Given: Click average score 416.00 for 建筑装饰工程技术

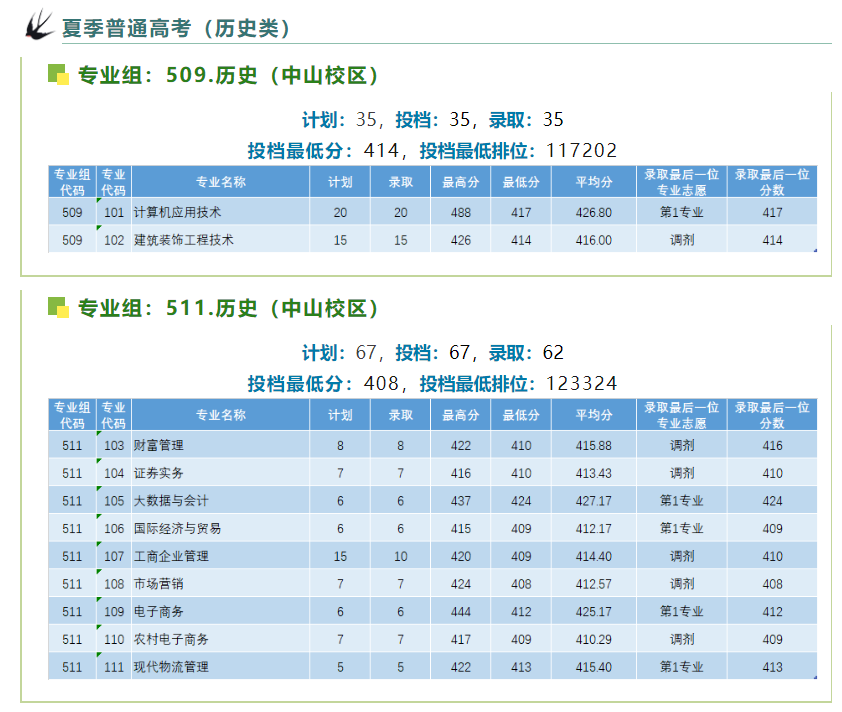Looking at the screenshot, I should (594, 240).
